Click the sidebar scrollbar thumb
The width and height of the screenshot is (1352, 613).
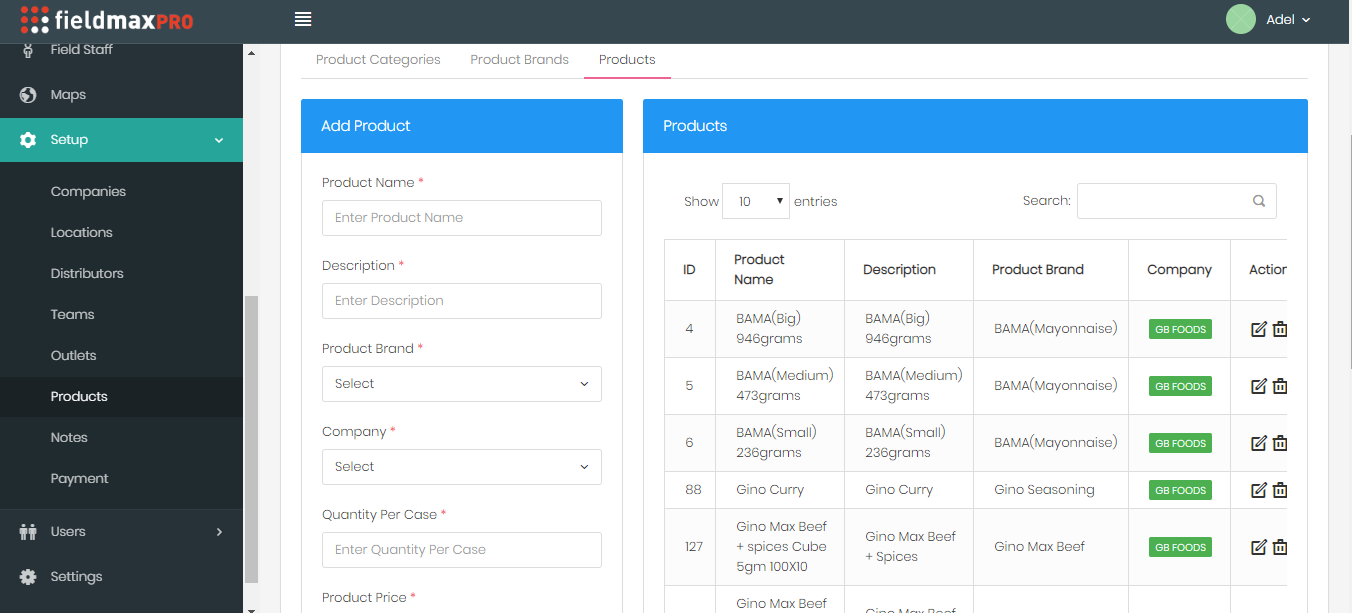point(251,439)
